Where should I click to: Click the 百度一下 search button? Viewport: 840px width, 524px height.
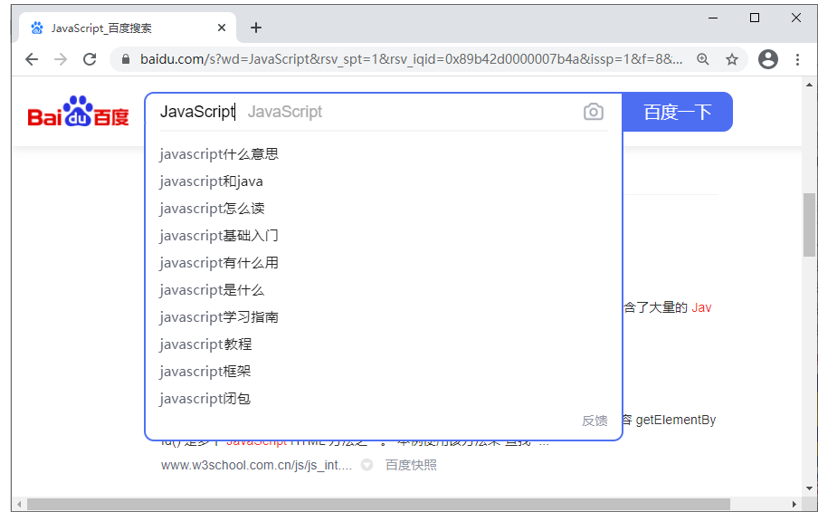tap(677, 112)
